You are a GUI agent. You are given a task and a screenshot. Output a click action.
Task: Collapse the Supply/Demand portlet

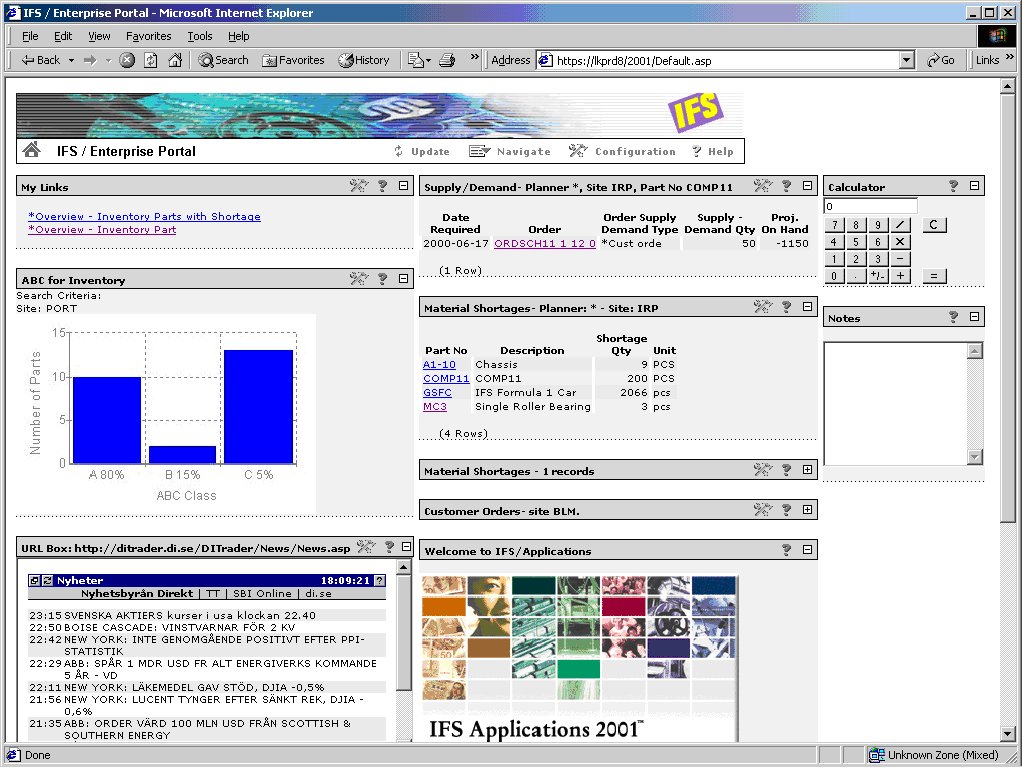(808, 186)
